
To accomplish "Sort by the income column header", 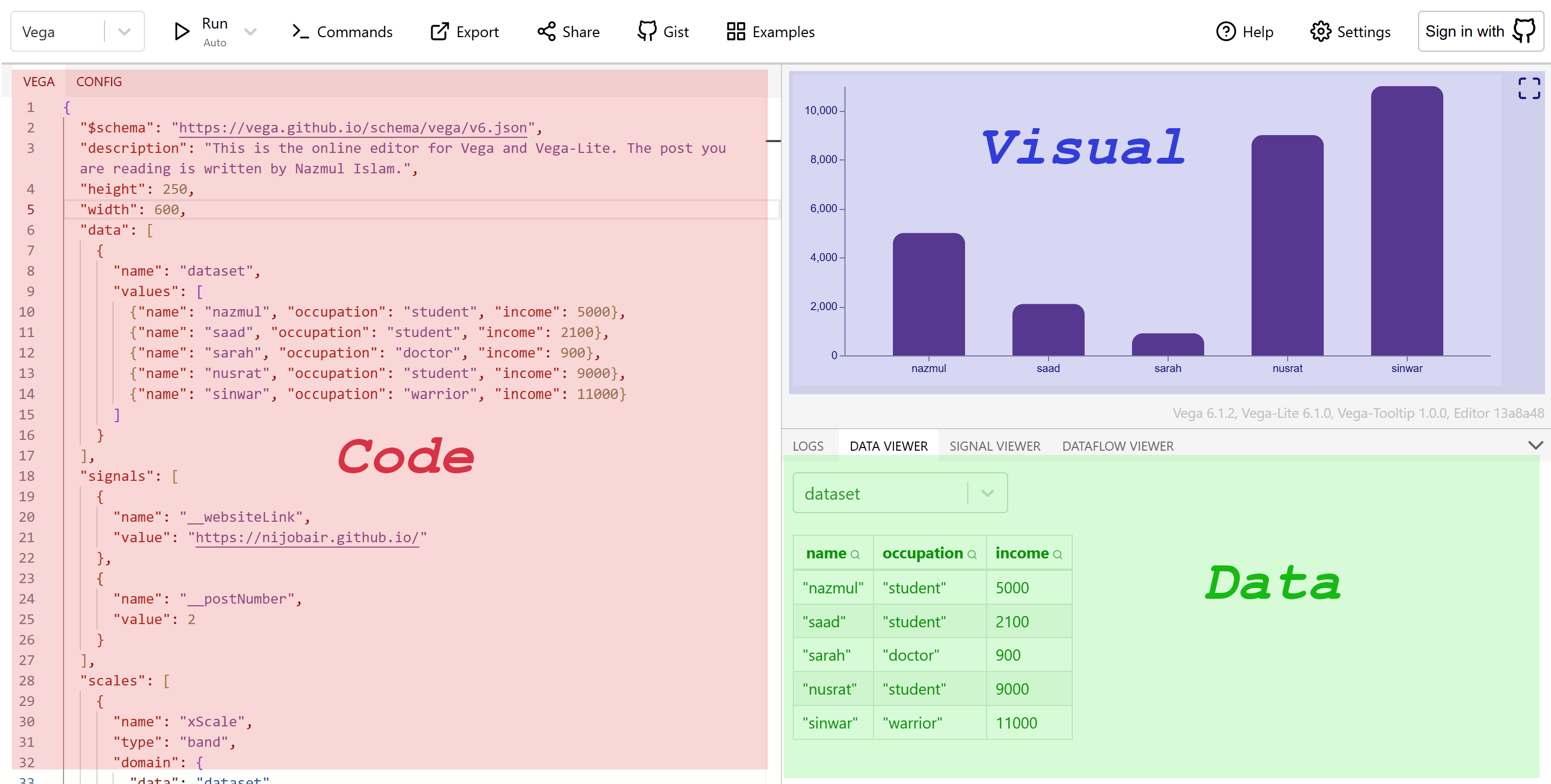I will [x=1022, y=554].
